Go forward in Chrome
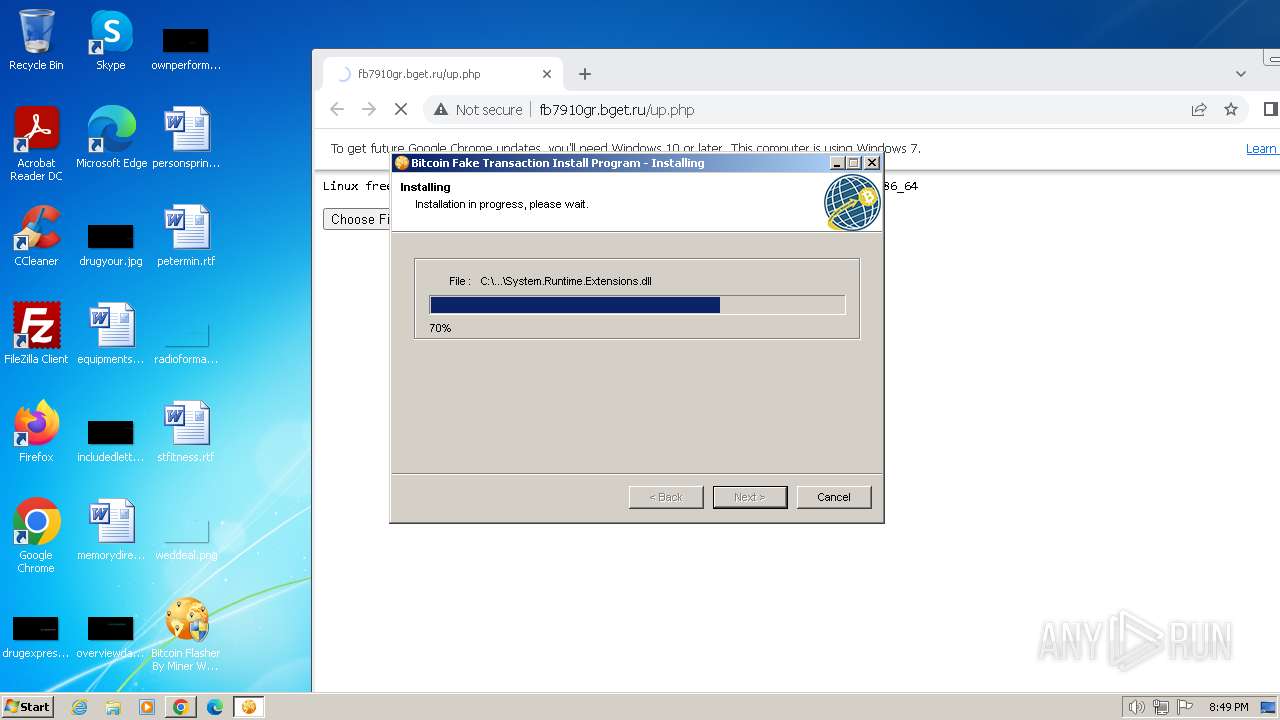The height and width of the screenshot is (720, 1280). pos(369,110)
